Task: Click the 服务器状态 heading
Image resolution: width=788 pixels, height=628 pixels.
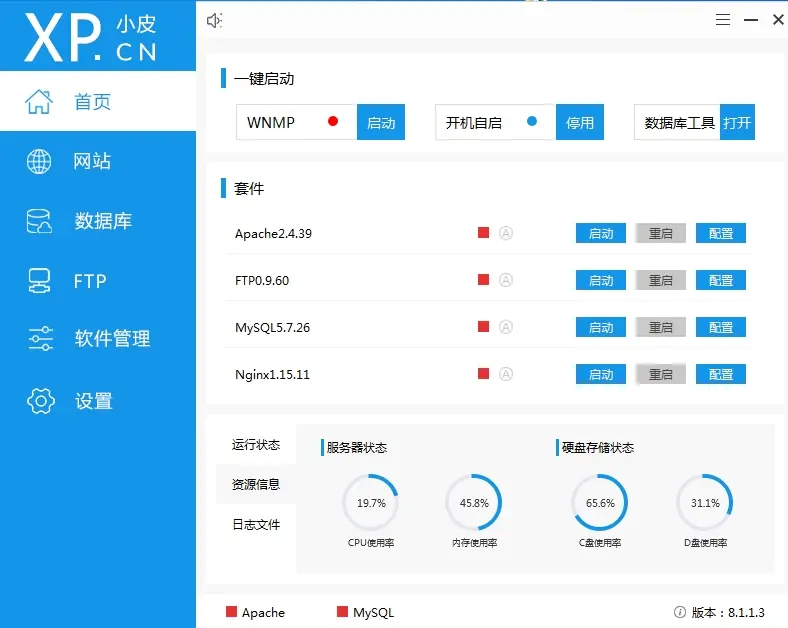Action: pyautogui.click(x=356, y=448)
